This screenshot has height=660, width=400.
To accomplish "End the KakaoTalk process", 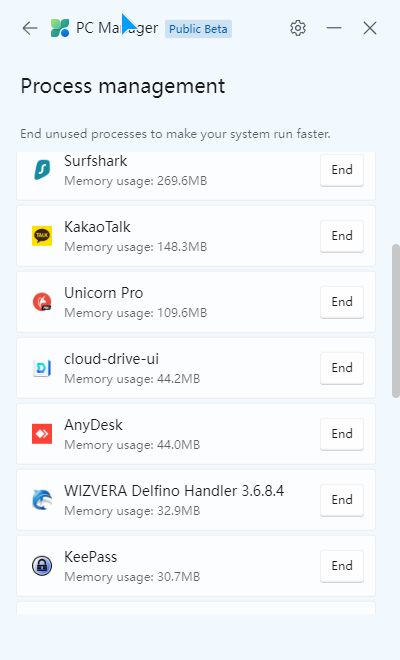I will [x=342, y=236].
